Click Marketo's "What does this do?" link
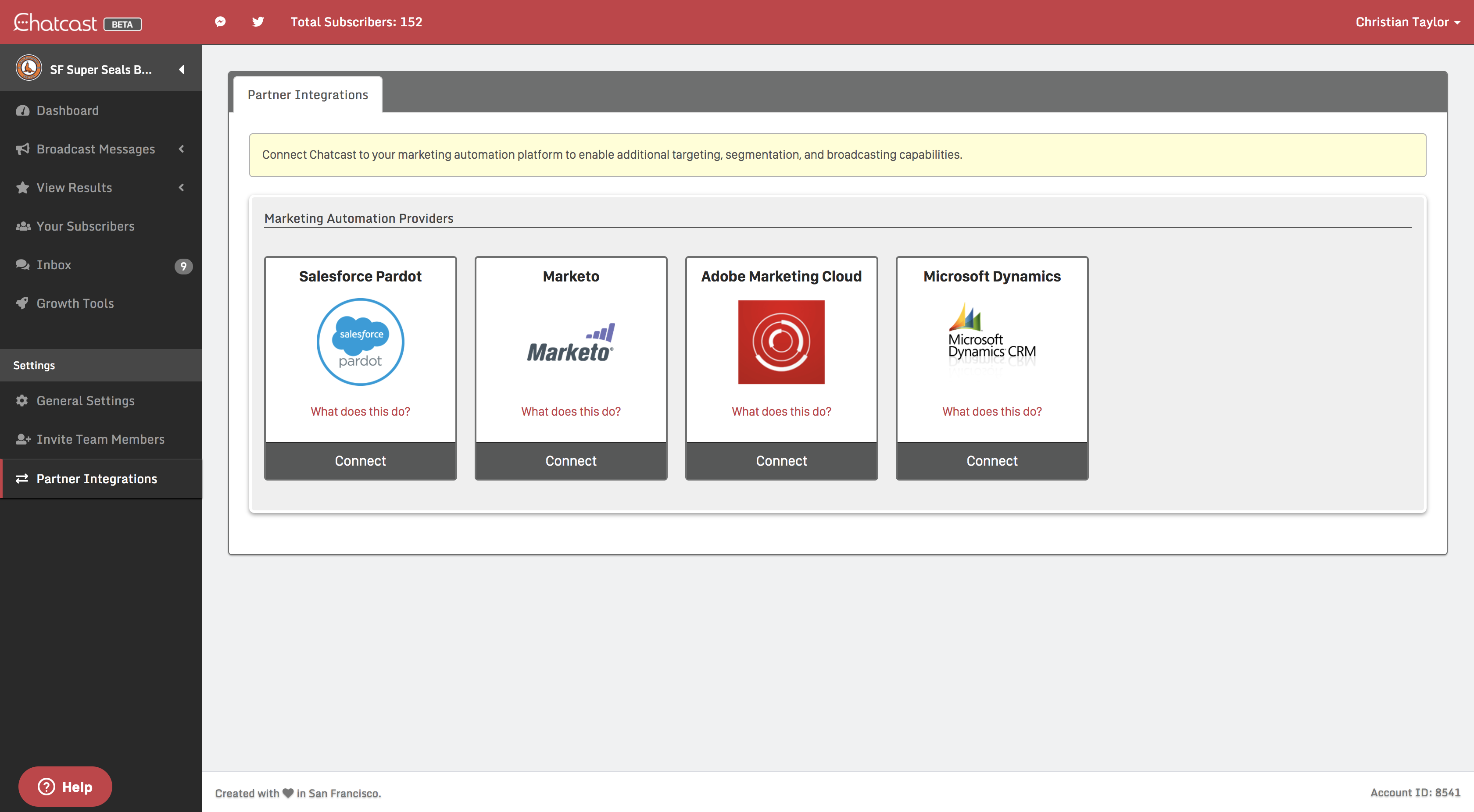This screenshot has height=812, width=1474. pos(570,411)
